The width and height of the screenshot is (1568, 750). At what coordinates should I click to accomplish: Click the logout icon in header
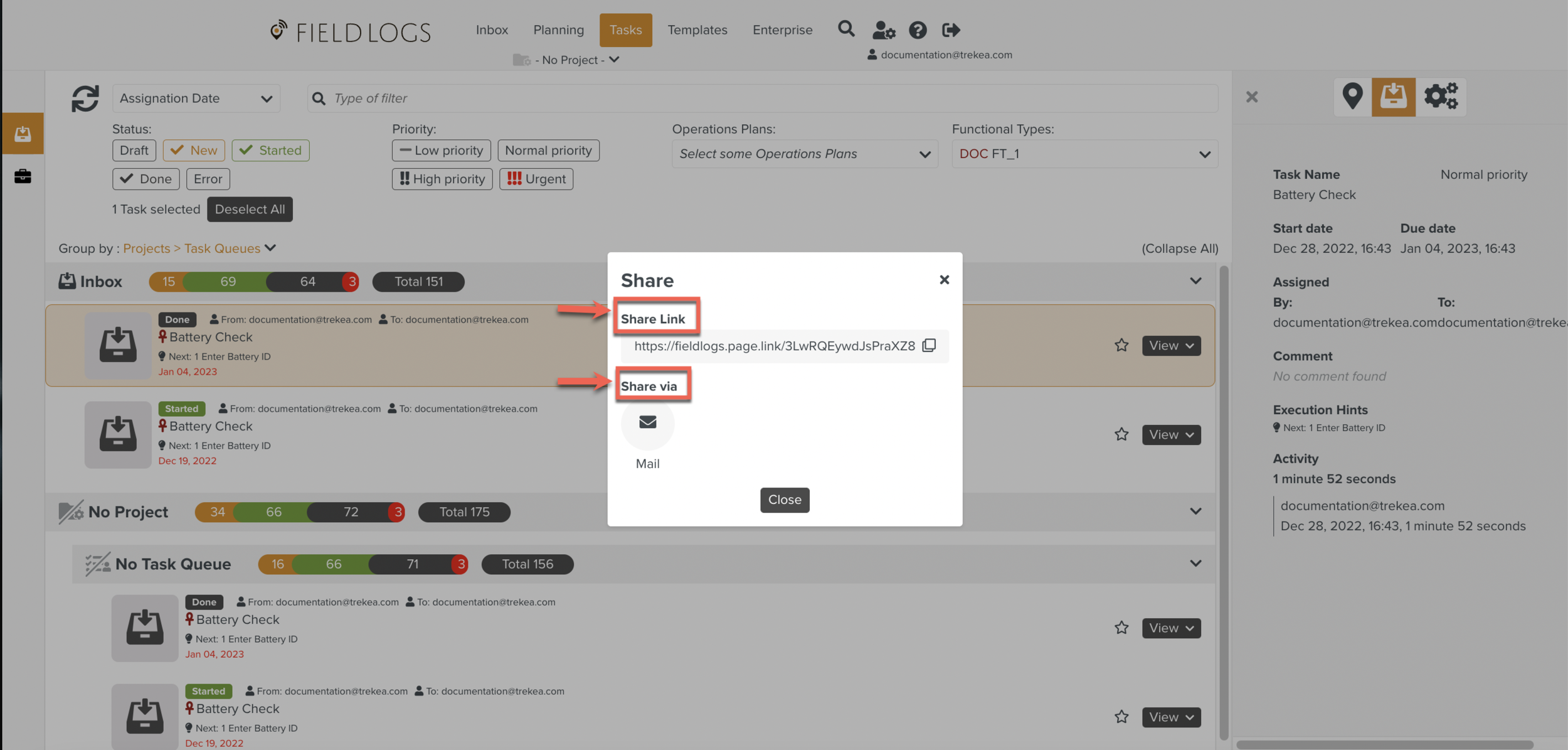coord(951,30)
